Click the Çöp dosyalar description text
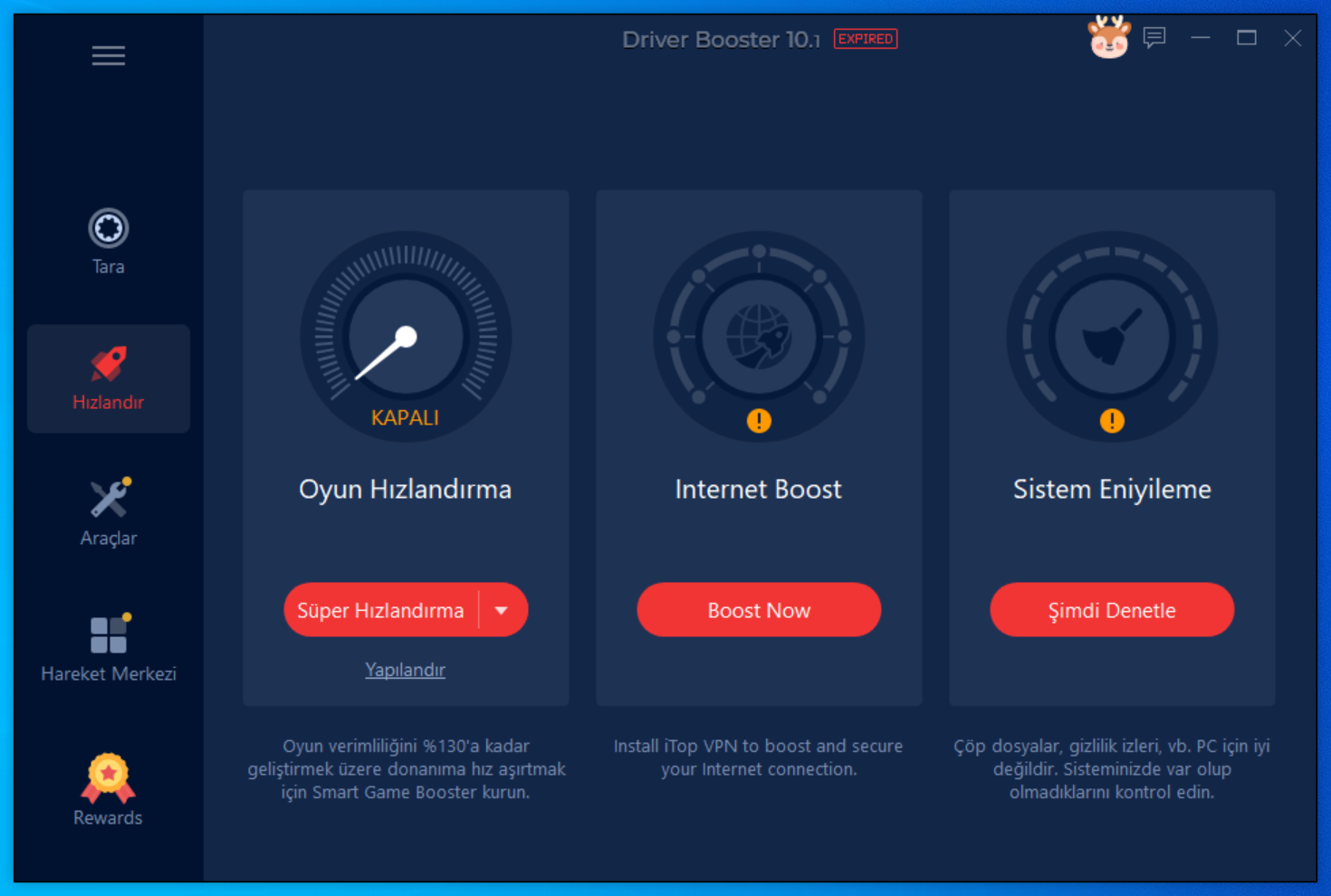Screen dimensions: 1331x896 coord(1112,769)
